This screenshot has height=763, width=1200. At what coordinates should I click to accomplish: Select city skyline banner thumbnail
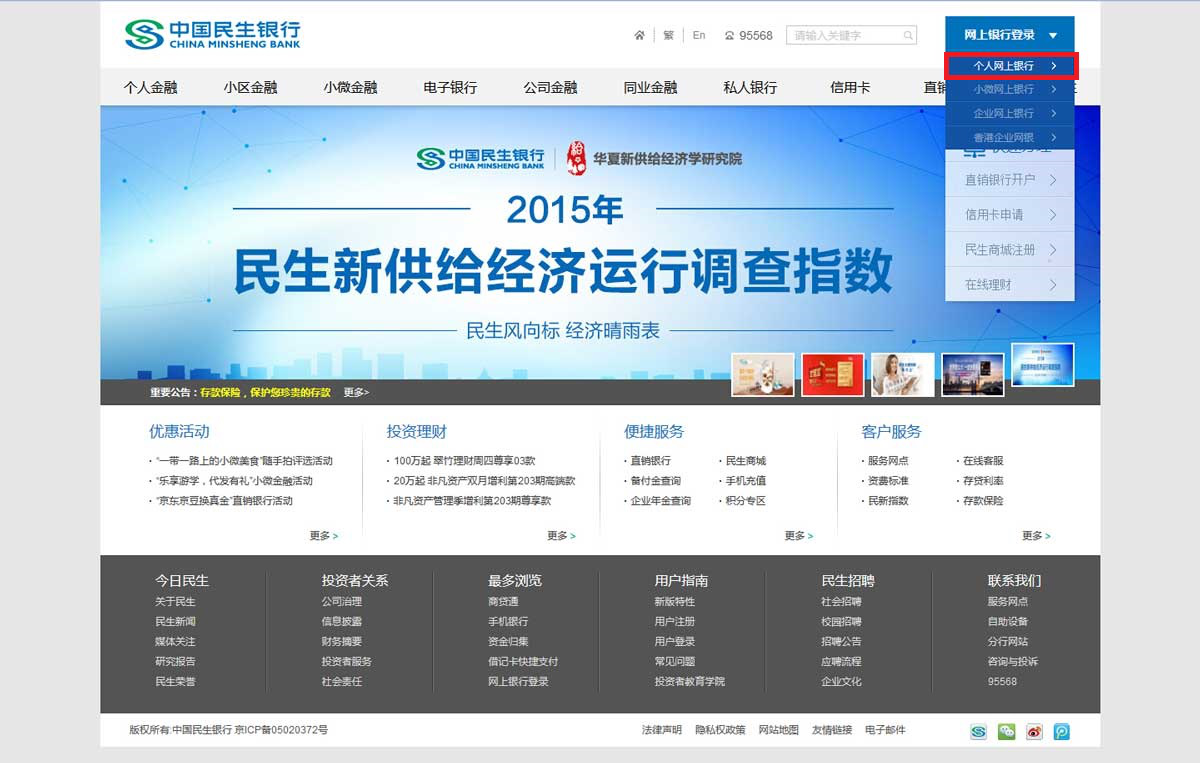click(x=973, y=374)
